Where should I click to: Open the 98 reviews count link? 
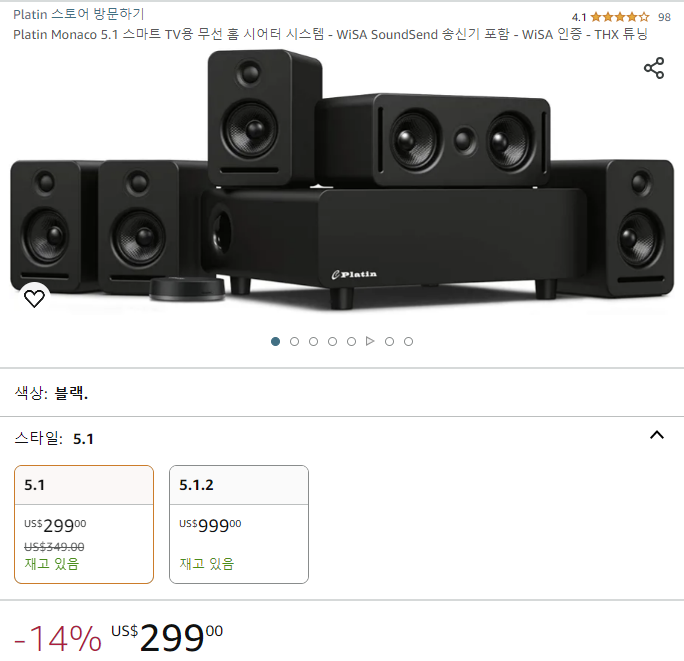(x=664, y=17)
